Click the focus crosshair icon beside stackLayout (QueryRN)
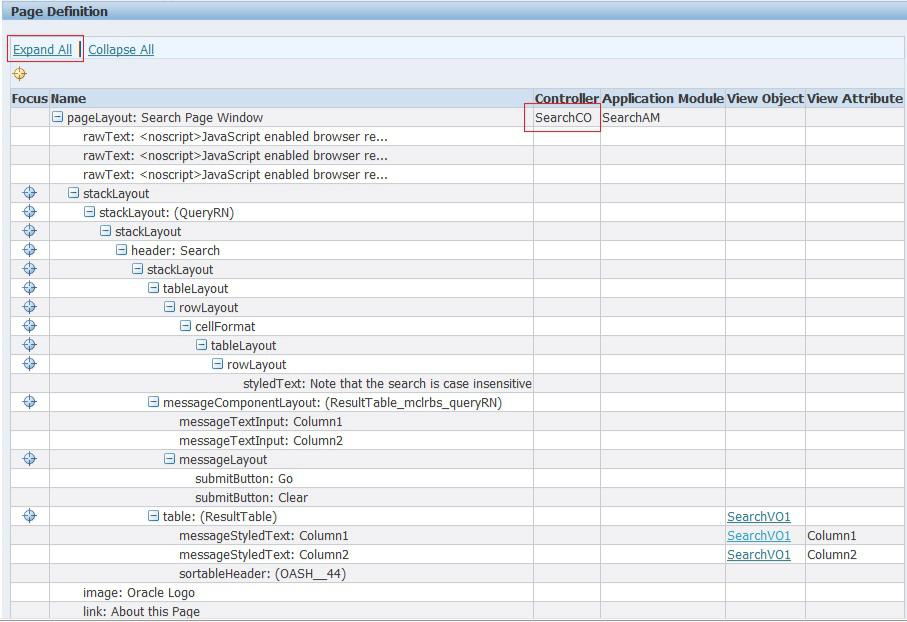Viewport: 907px width, 622px height. tap(29, 212)
